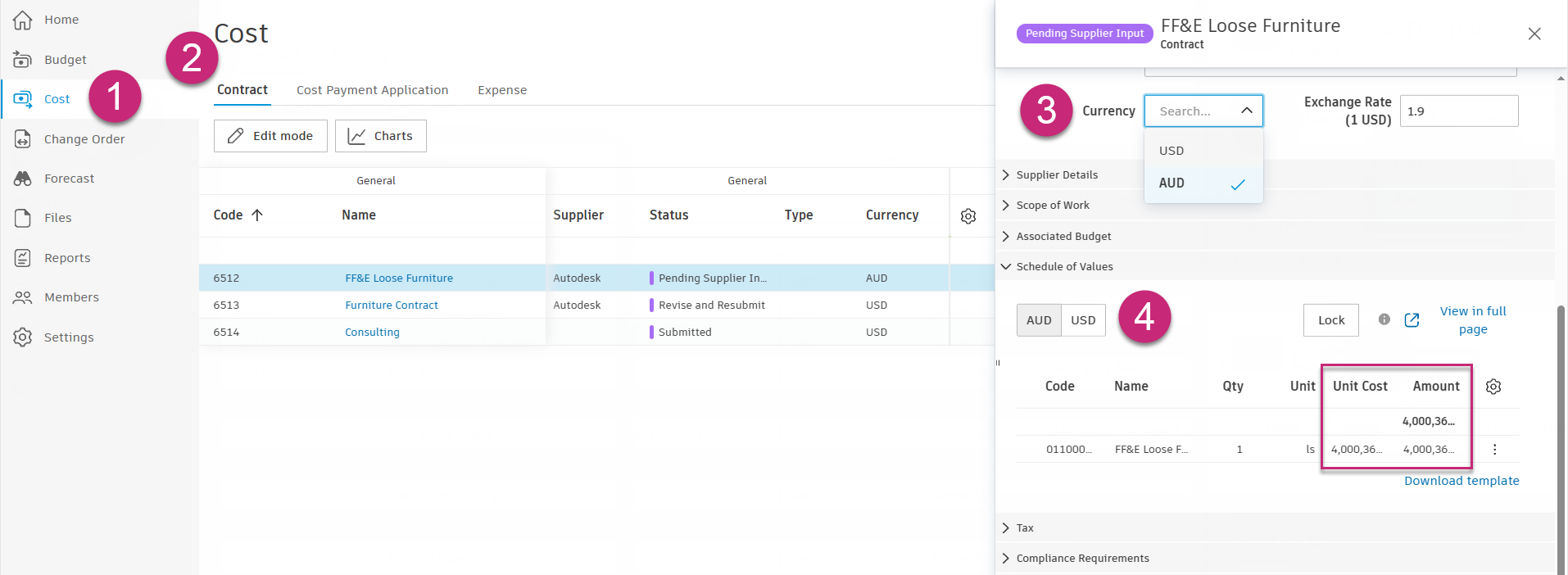Switch schedule values to USD
This screenshot has height=575, width=1568.
pos(1083,320)
